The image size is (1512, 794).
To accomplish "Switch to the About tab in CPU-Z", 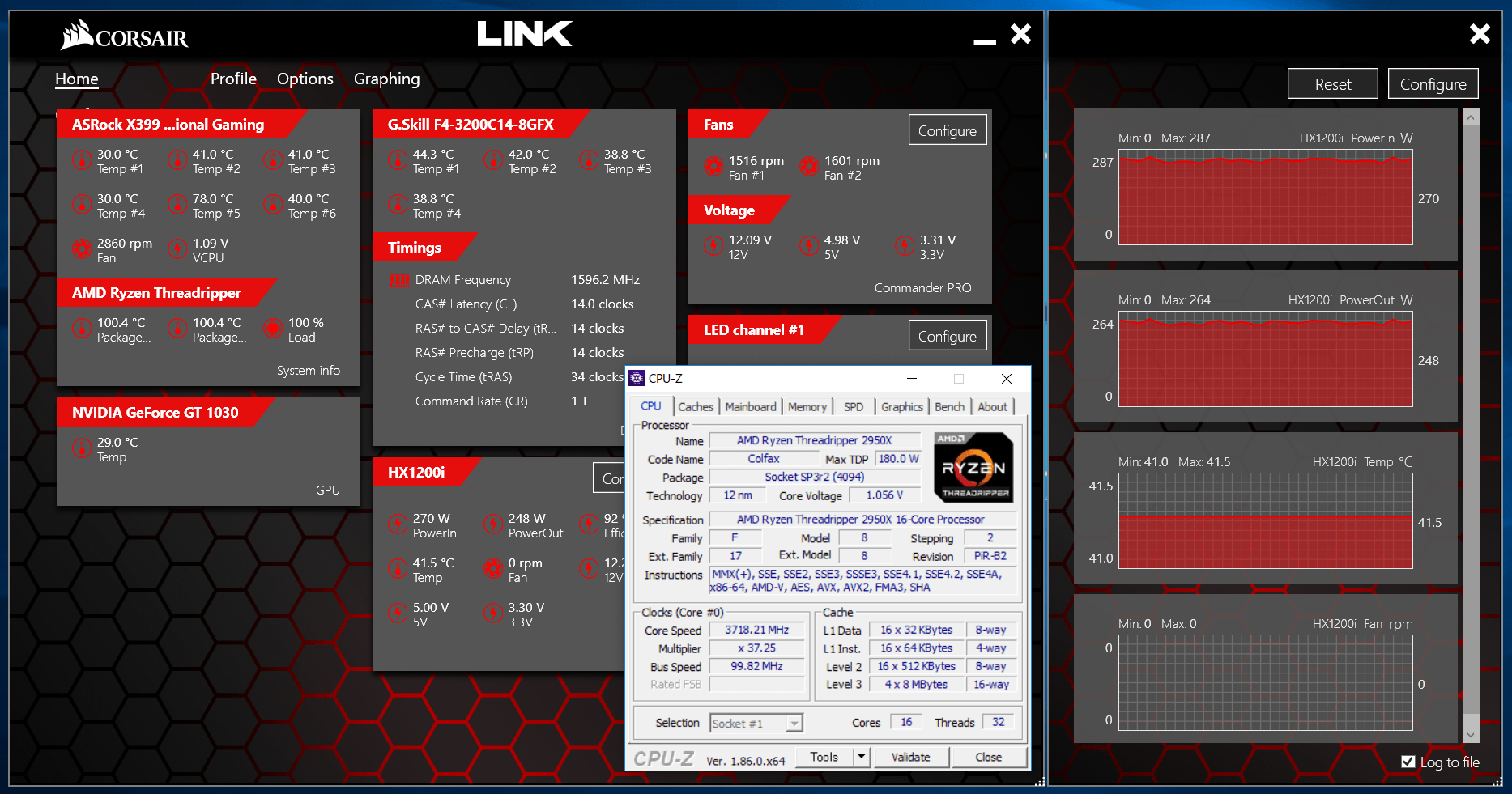I will point(993,407).
